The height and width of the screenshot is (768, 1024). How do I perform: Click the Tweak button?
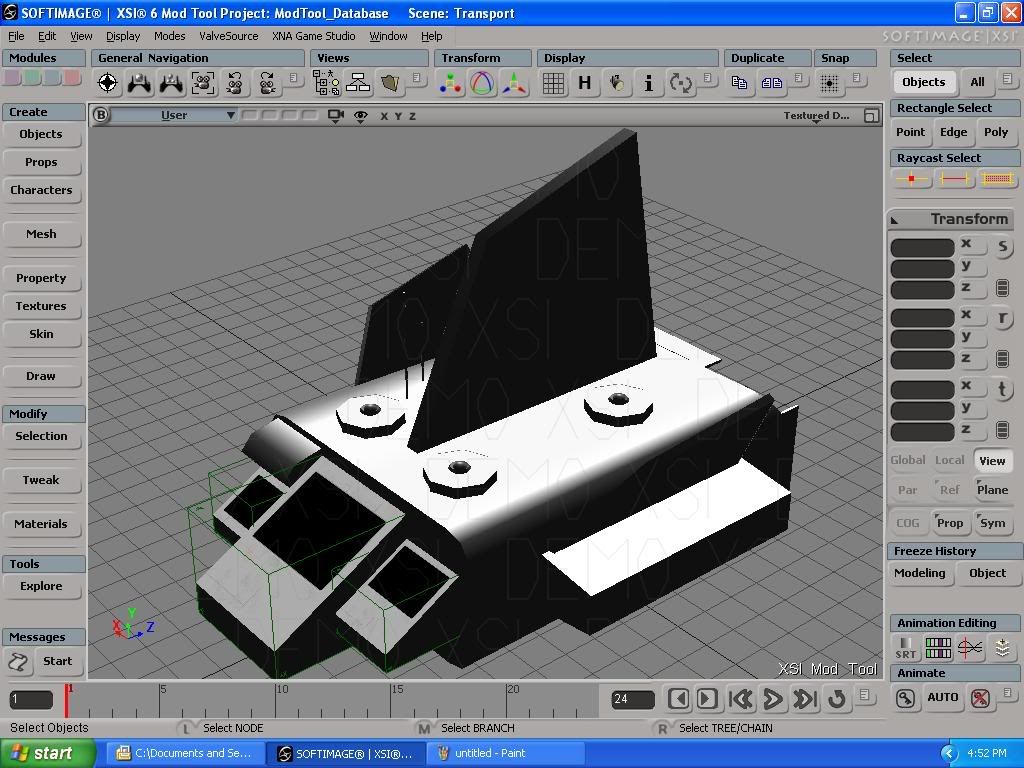(x=41, y=480)
